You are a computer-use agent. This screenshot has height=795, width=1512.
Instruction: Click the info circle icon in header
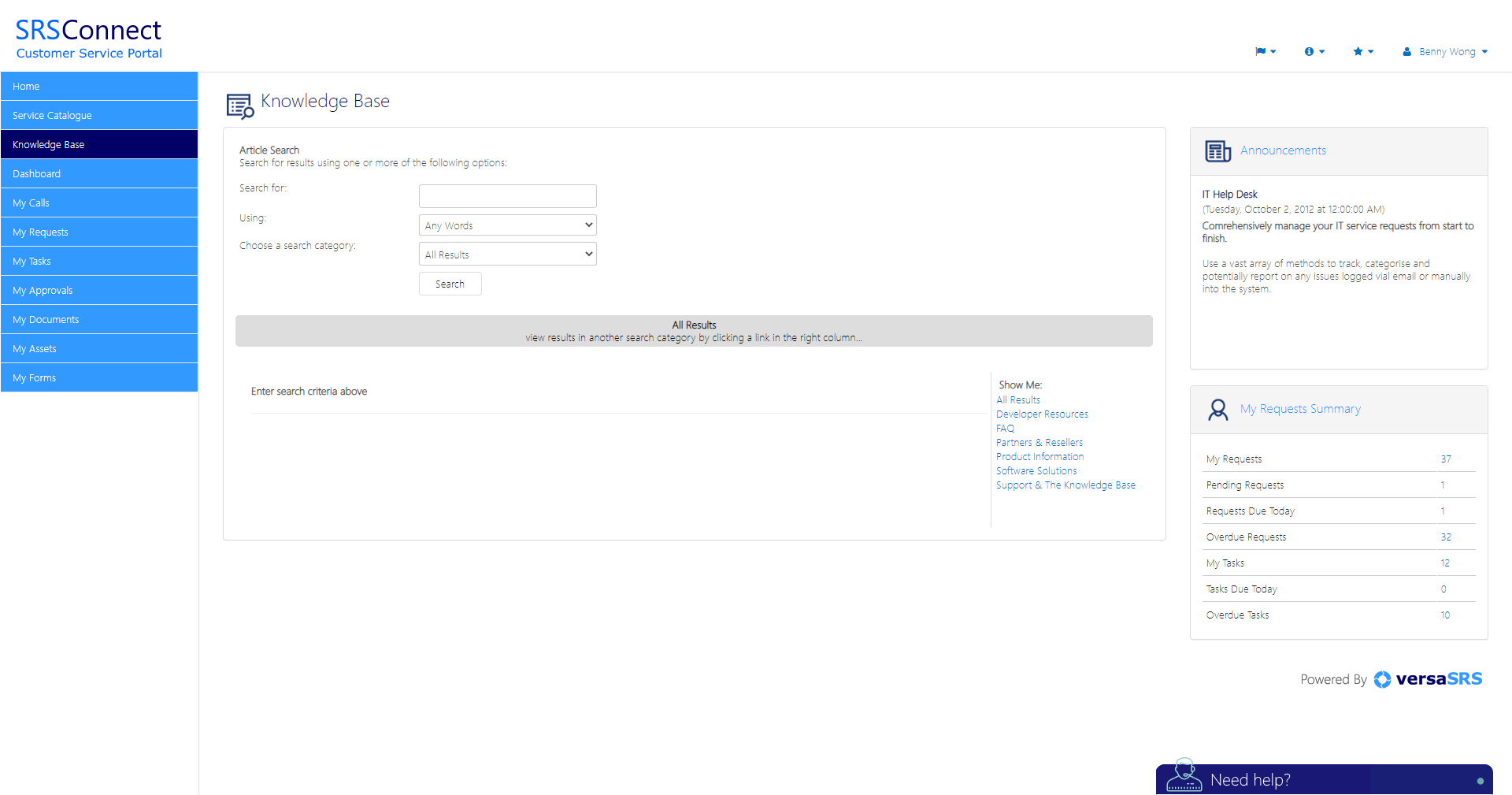[x=1314, y=52]
